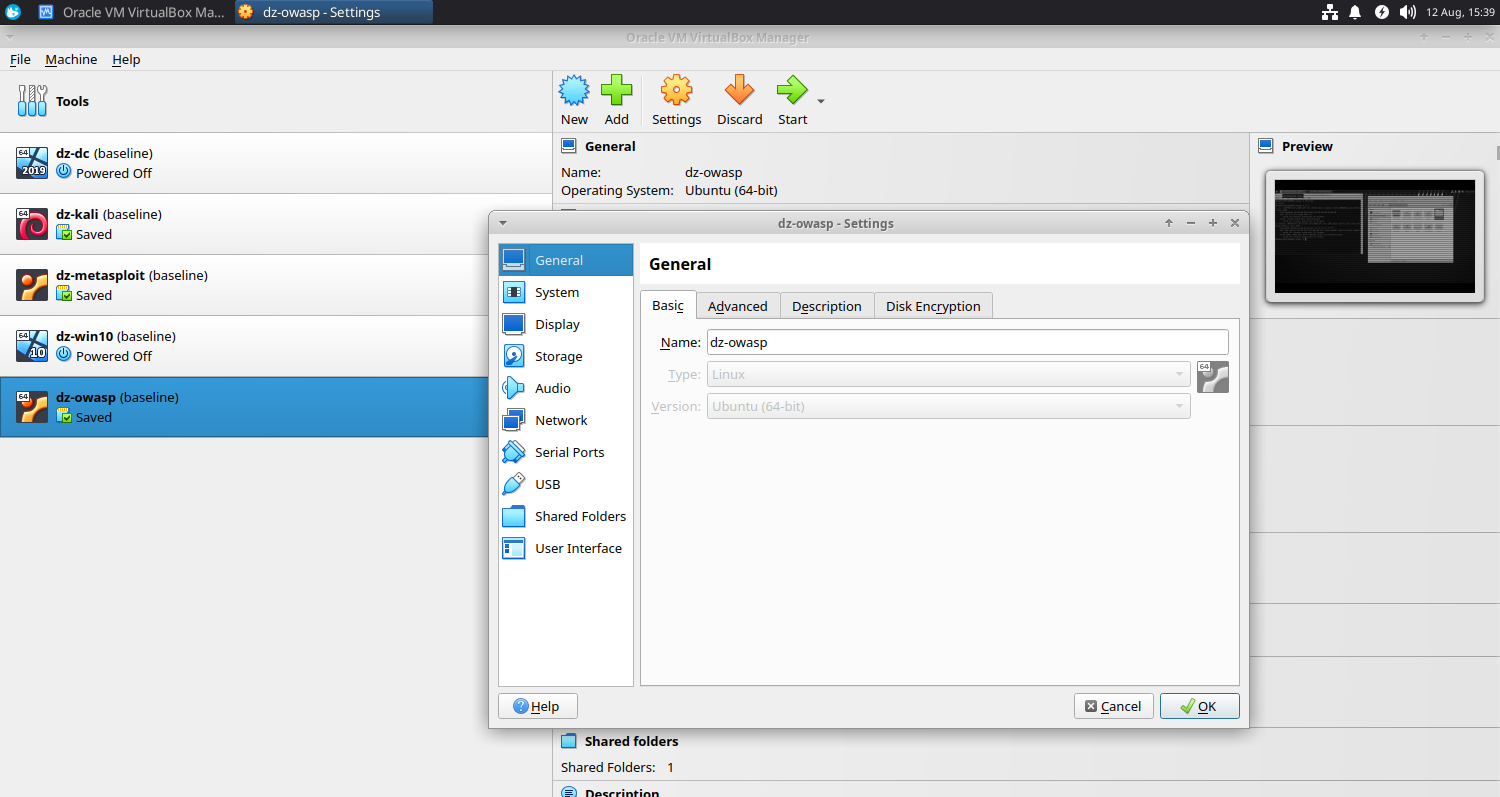The width and height of the screenshot is (1500, 797).
Task: Open System settings category
Action: (566, 292)
